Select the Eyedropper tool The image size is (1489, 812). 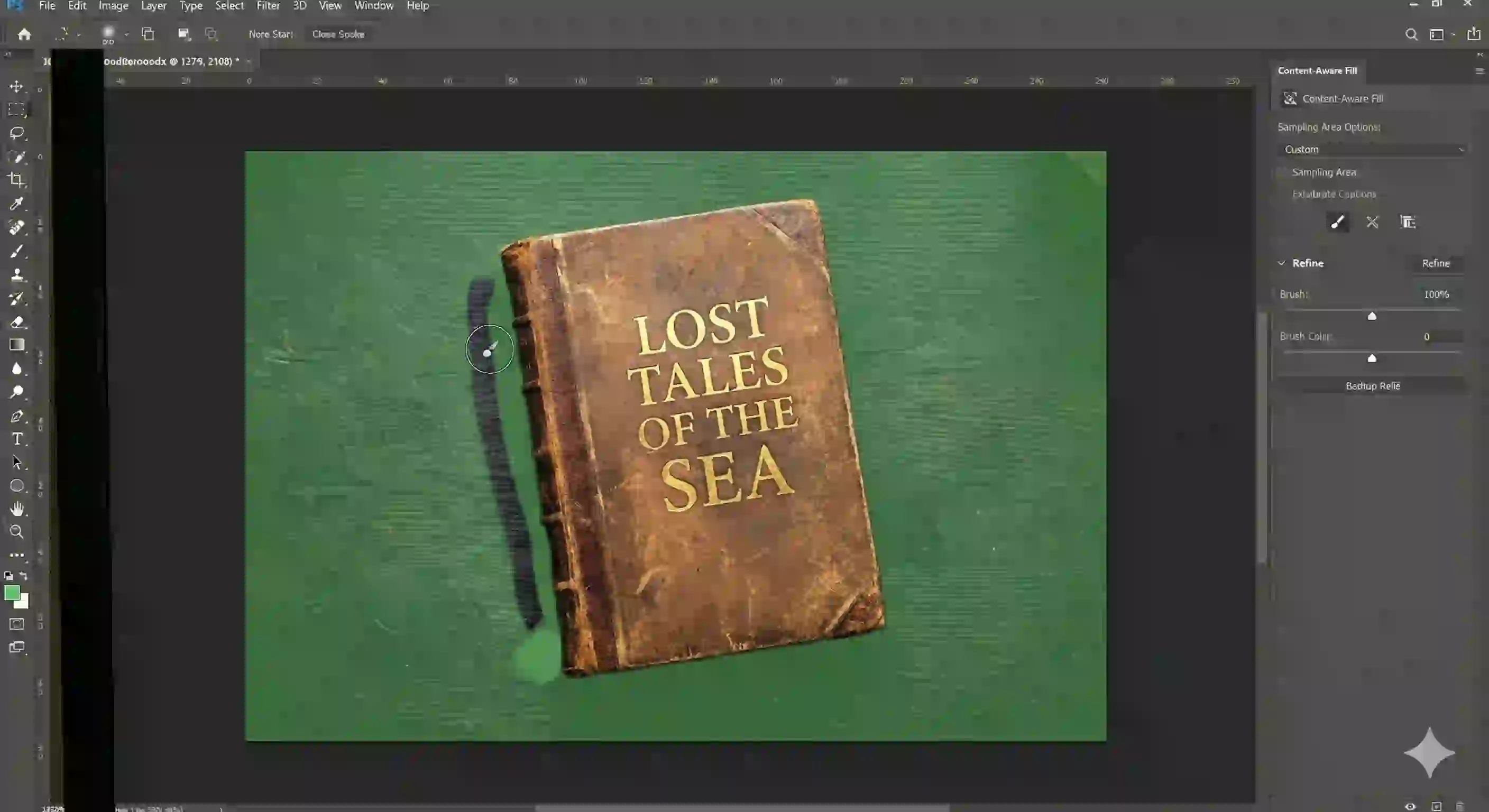coord(17,204)
